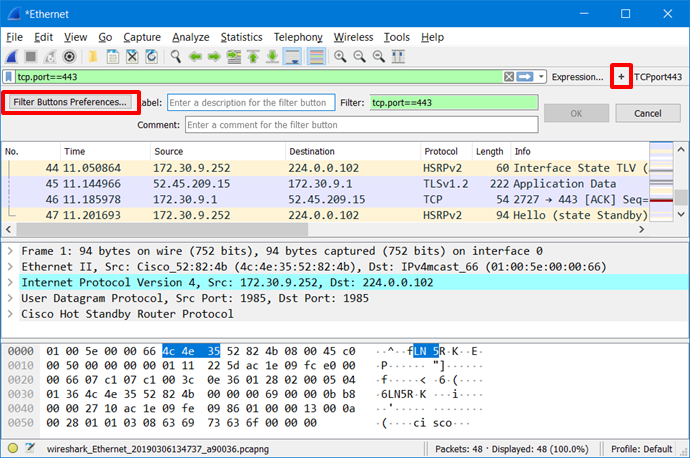Go back to previous packet
690x458 pixels.
pos(195,57)
